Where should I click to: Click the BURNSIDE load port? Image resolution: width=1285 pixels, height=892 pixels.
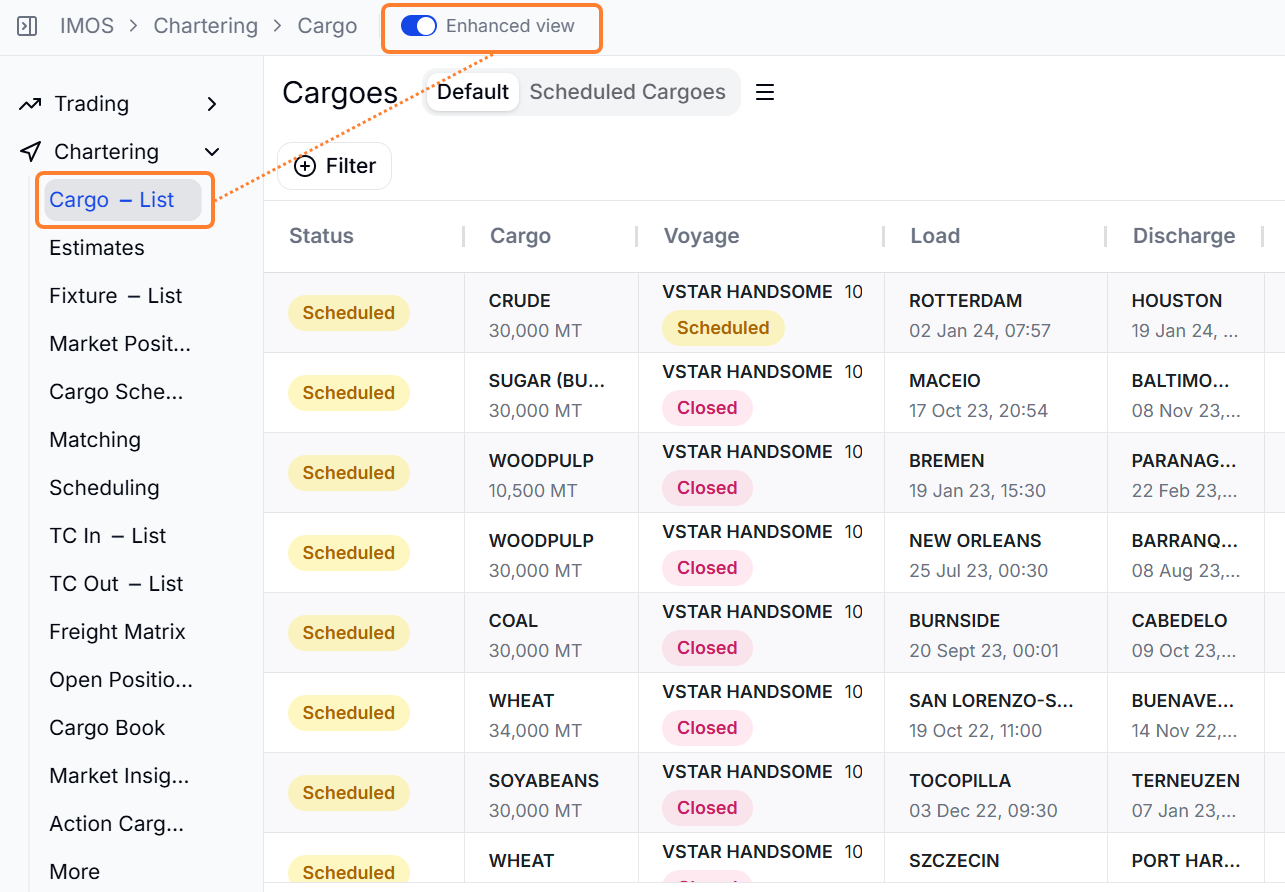coord(954,621)
